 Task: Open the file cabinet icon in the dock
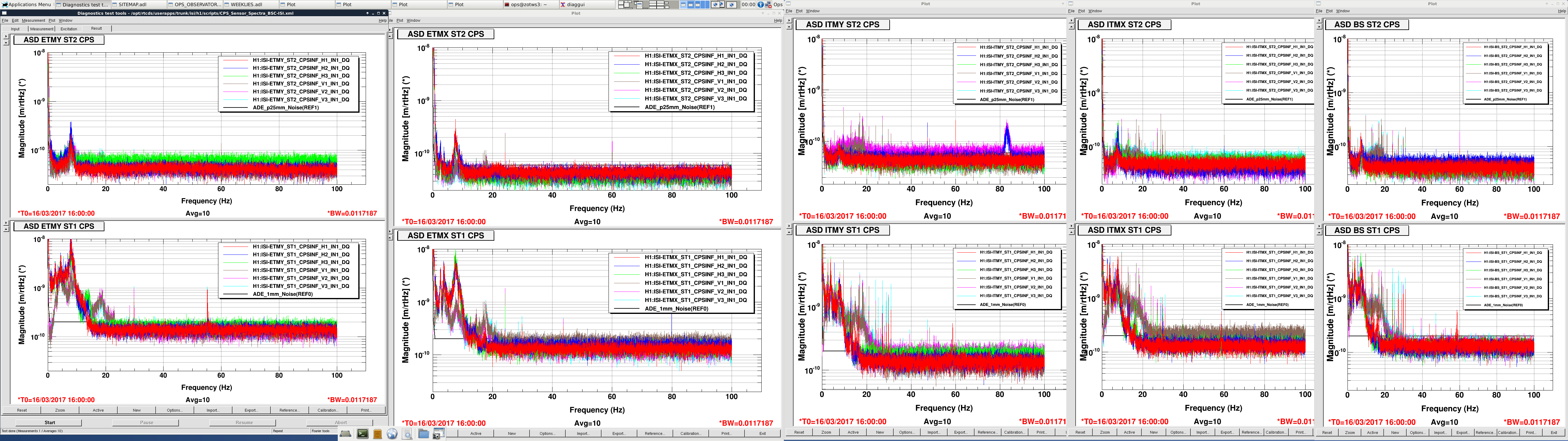coord(377,434)
